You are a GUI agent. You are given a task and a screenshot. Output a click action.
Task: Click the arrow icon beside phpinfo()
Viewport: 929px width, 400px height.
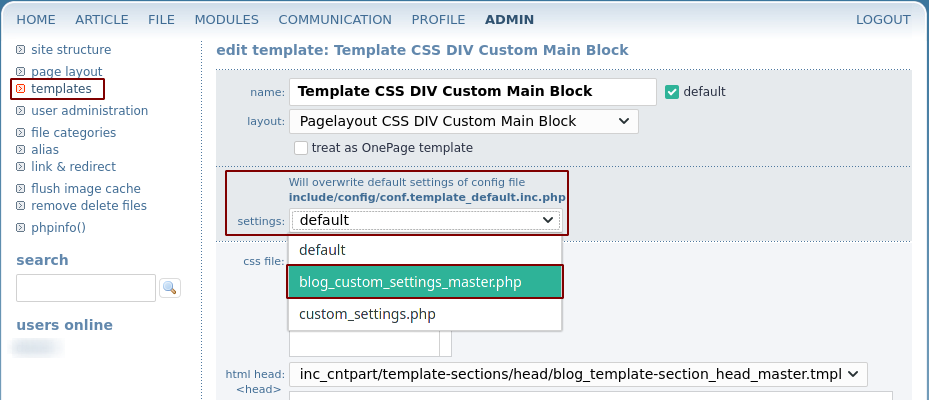click(21, 228)
